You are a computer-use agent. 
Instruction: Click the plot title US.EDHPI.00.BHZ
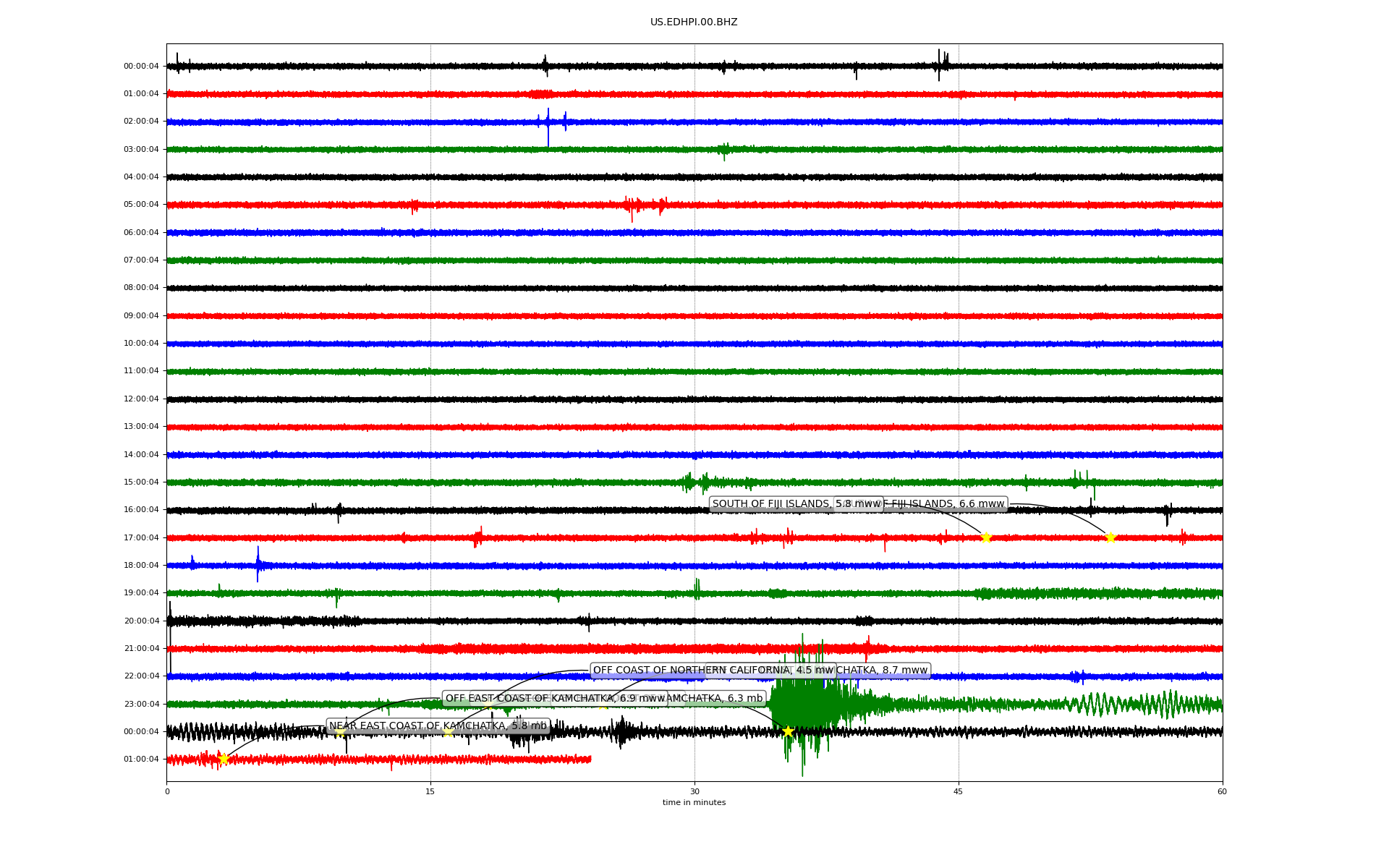[x=694, y=22]
